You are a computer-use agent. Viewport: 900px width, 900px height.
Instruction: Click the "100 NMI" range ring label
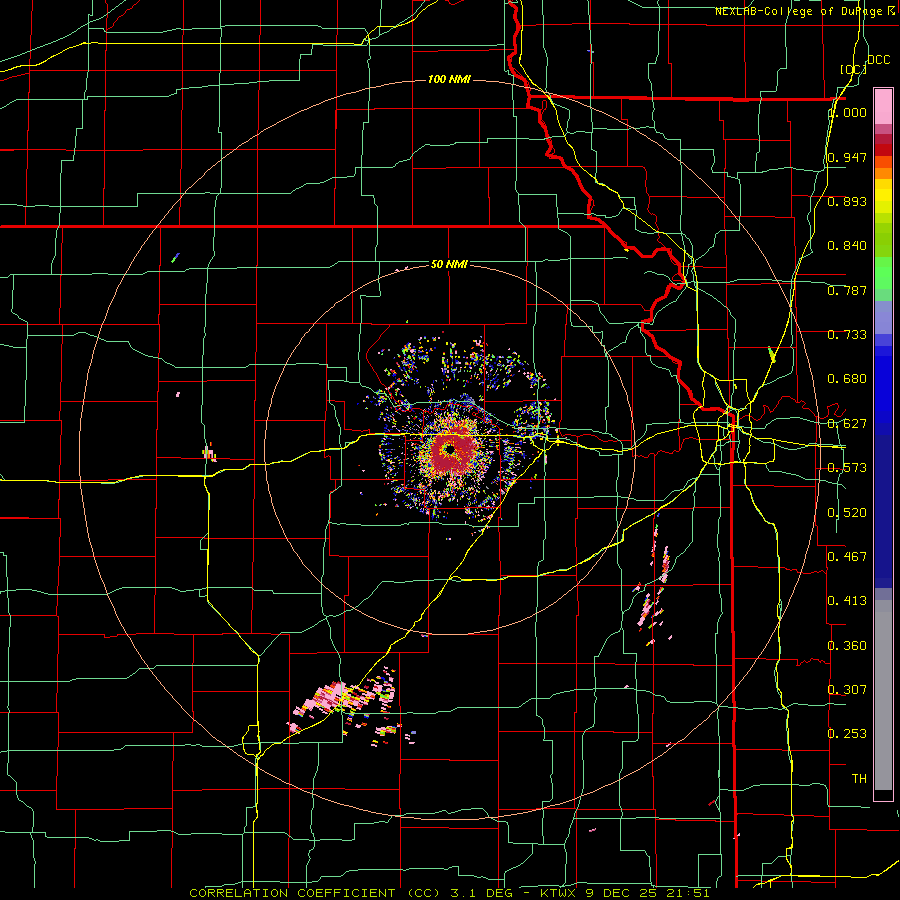pyautogui.click(x=449, y=79)
